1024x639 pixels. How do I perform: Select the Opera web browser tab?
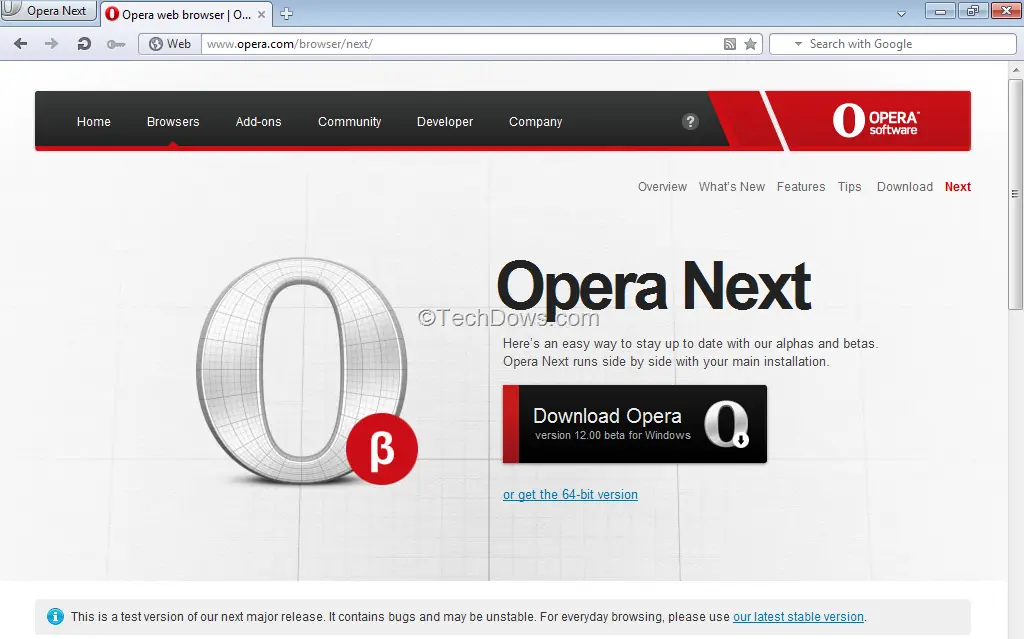coord(186,14)
